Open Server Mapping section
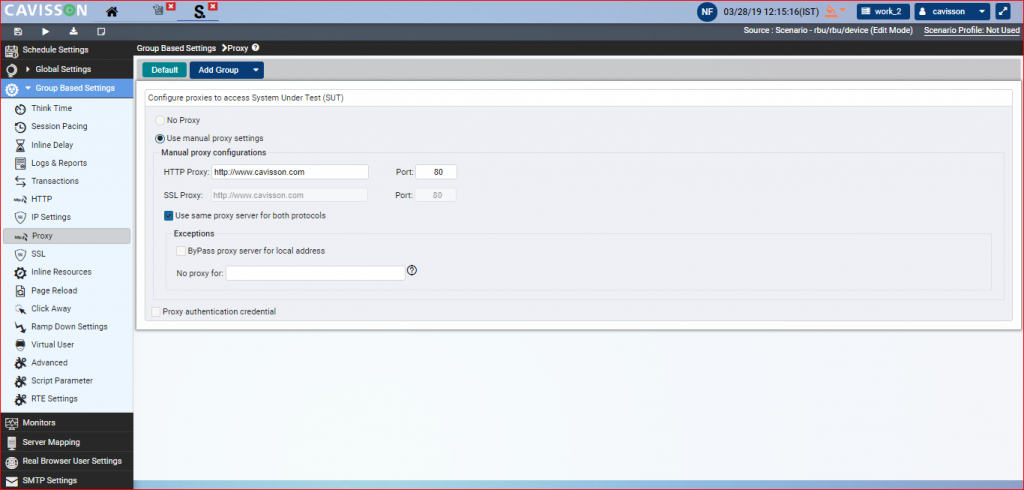 click(x=67, y=442)
